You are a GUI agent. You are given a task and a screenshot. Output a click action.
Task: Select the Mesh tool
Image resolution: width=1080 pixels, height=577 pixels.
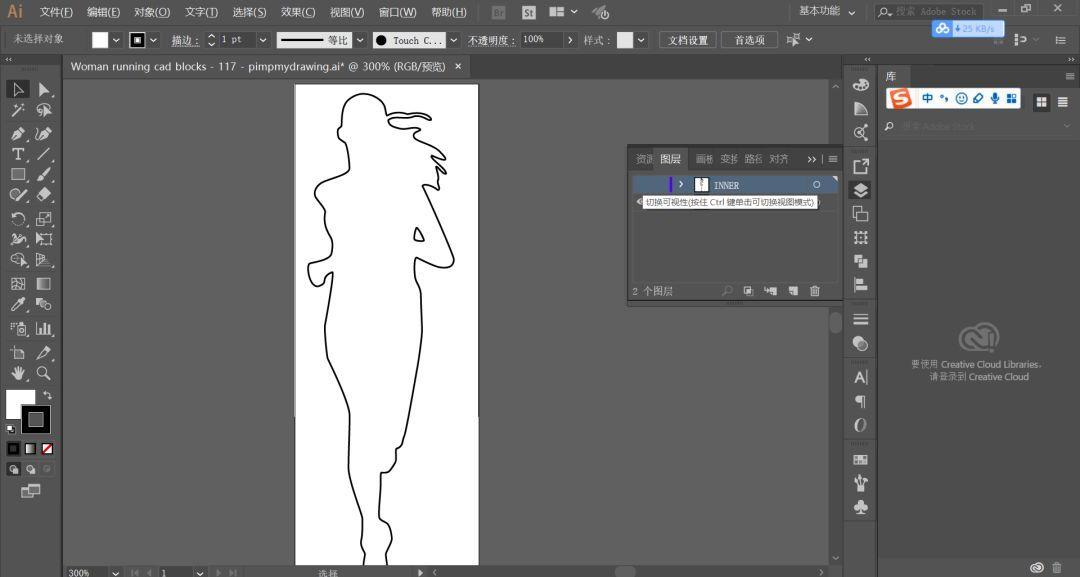click(19, 284)
